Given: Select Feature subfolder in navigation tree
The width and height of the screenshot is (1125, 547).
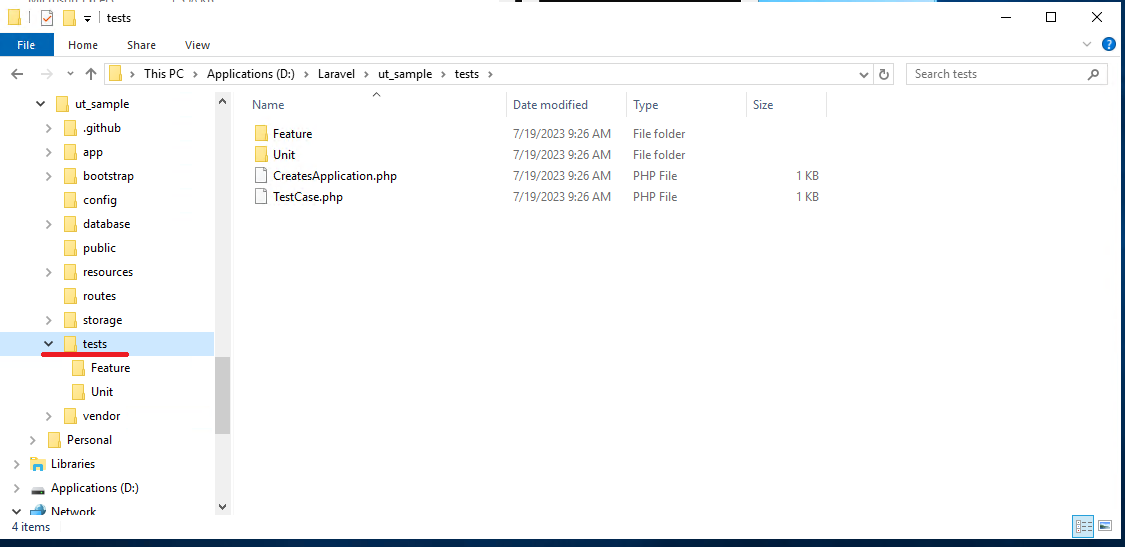Looking at the screenshot, I should click(110, 368).
